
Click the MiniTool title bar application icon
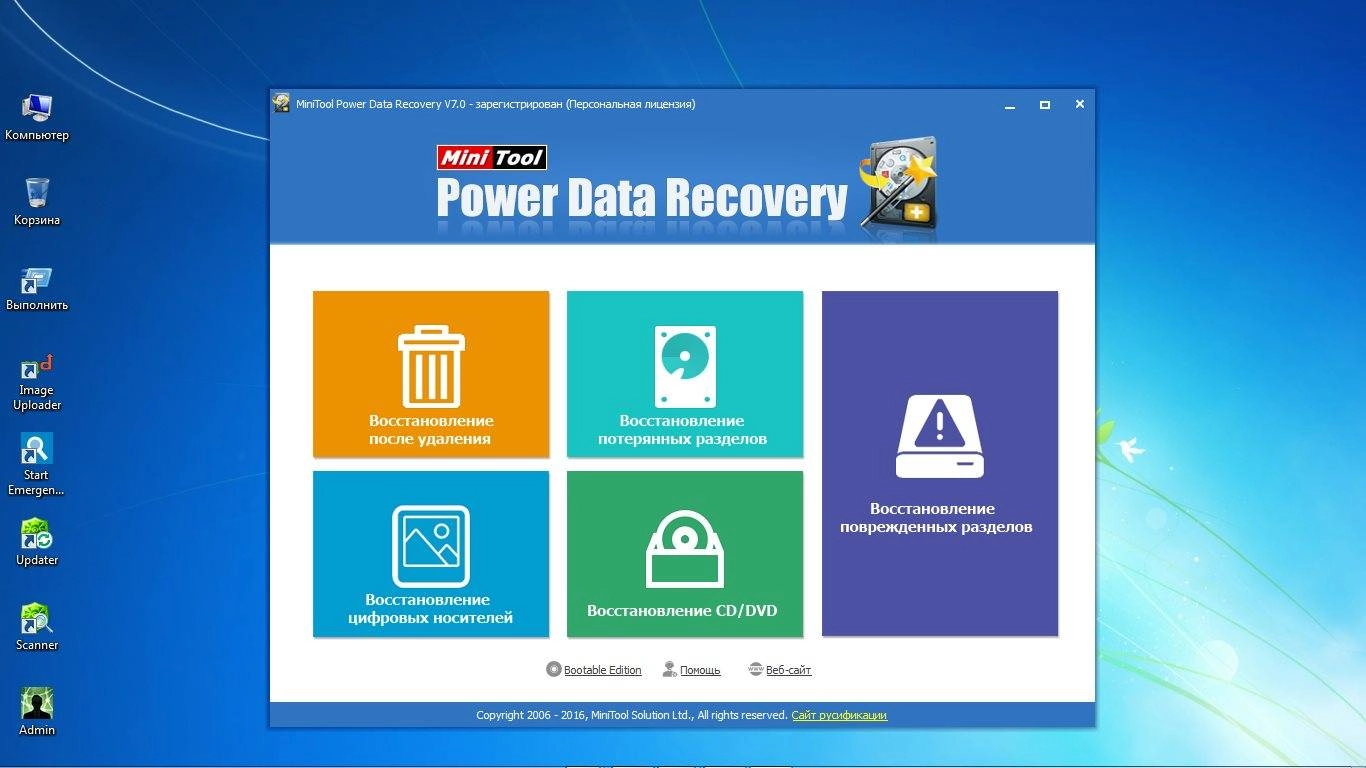(282, 103)
